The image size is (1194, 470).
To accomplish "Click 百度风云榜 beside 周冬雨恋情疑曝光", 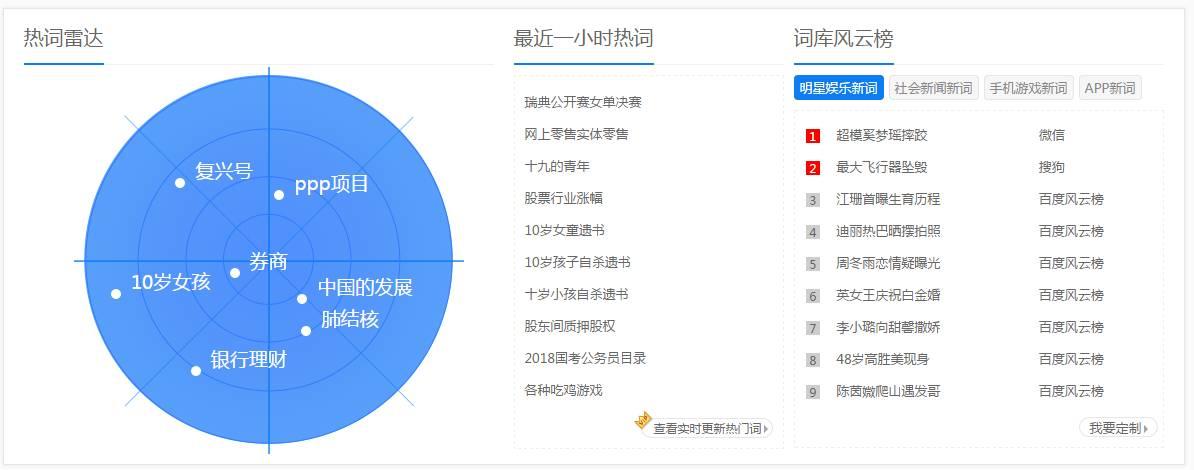I will pos(1071,264).
